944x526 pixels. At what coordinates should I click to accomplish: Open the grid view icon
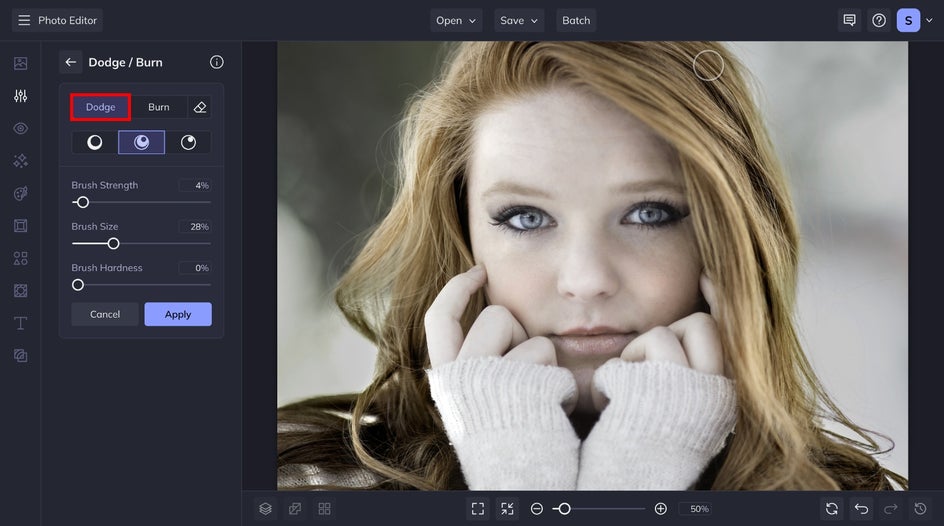pos(324,509)
